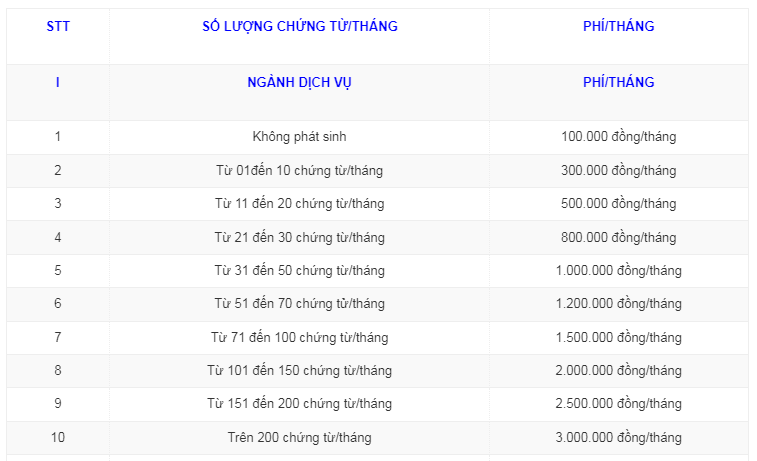This screenshot has height=461, width=757.
Task: Select the "Trên 200 chứng từ/tháng" cell
Action: pos(299,438)
